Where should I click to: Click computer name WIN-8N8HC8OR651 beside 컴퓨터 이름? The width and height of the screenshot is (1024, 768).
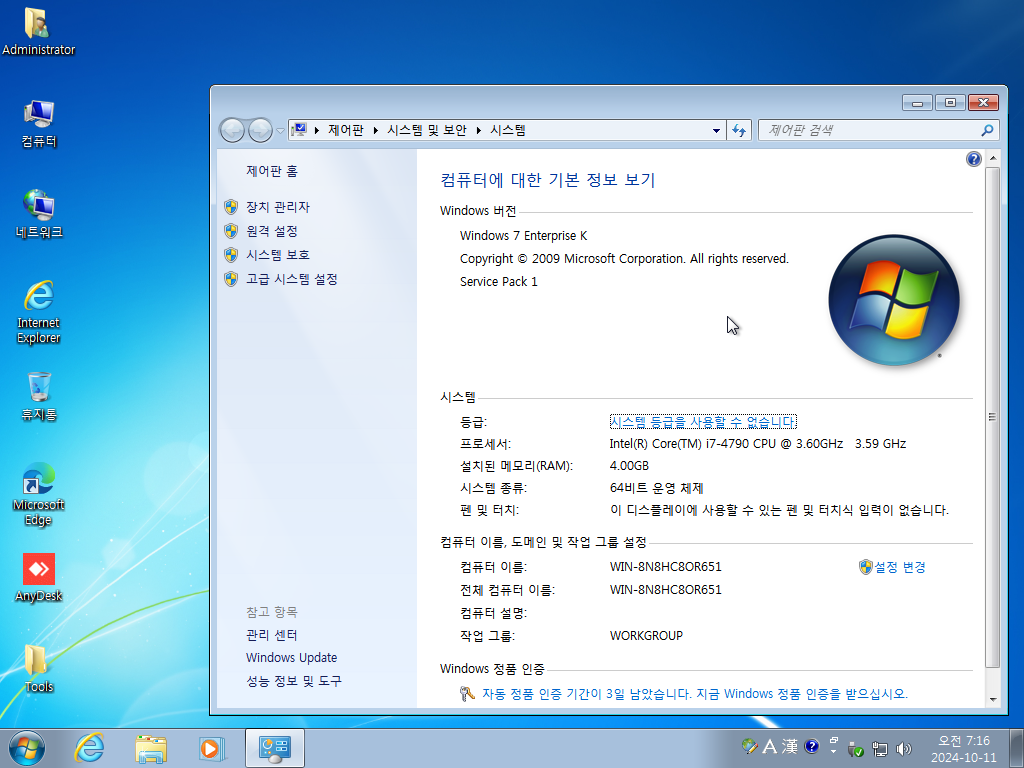point(665,567)
